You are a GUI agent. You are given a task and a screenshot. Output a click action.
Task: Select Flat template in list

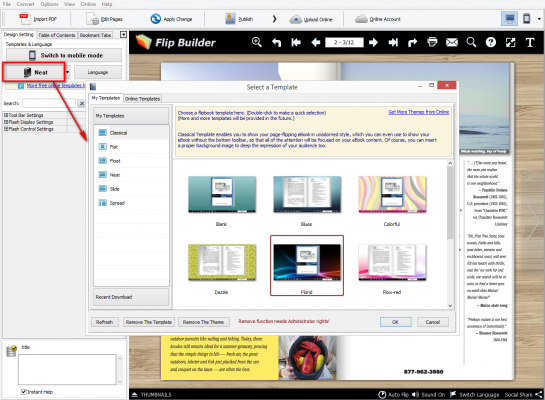coord(131,147)
